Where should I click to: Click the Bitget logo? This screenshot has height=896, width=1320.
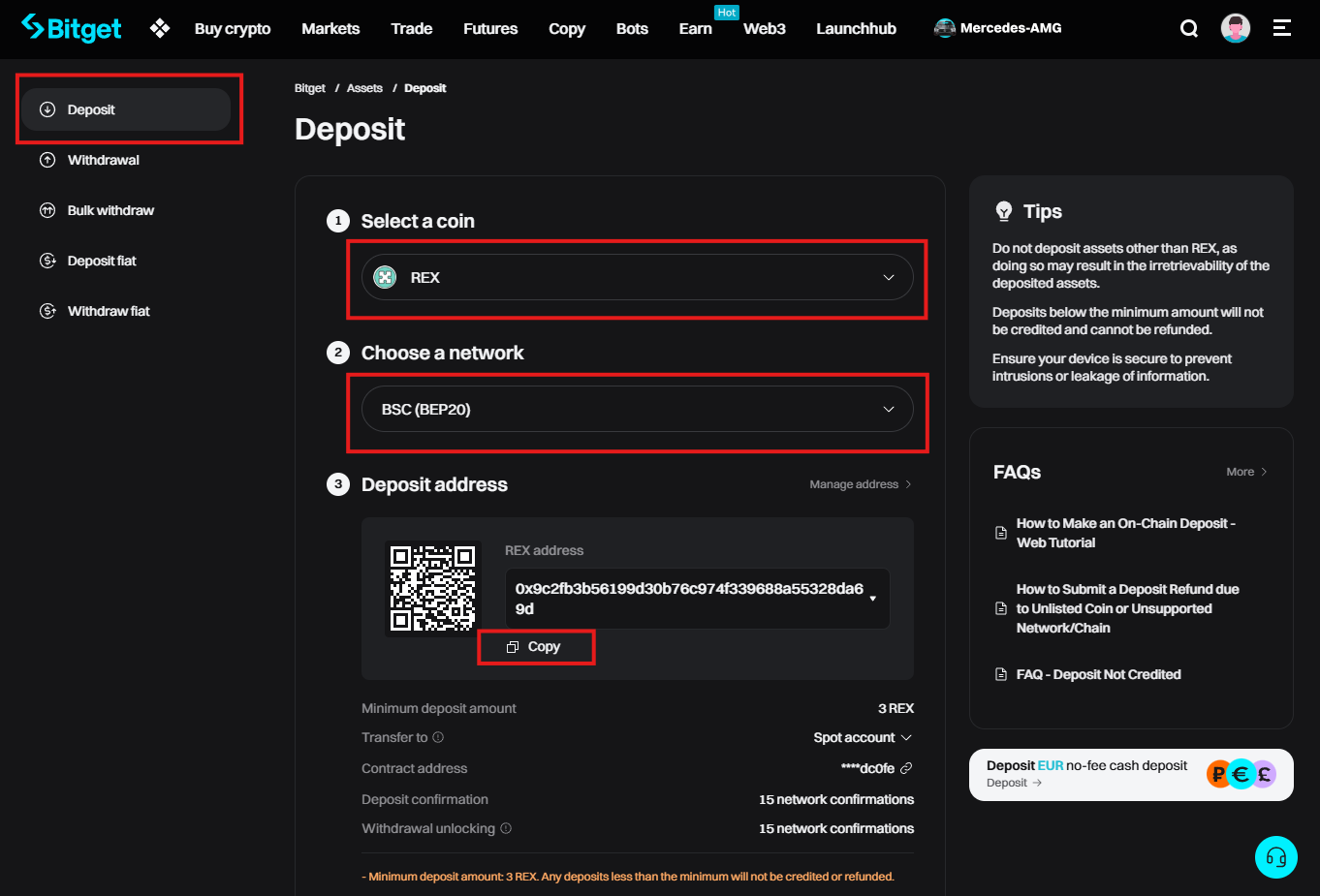[x=72, y=27]
